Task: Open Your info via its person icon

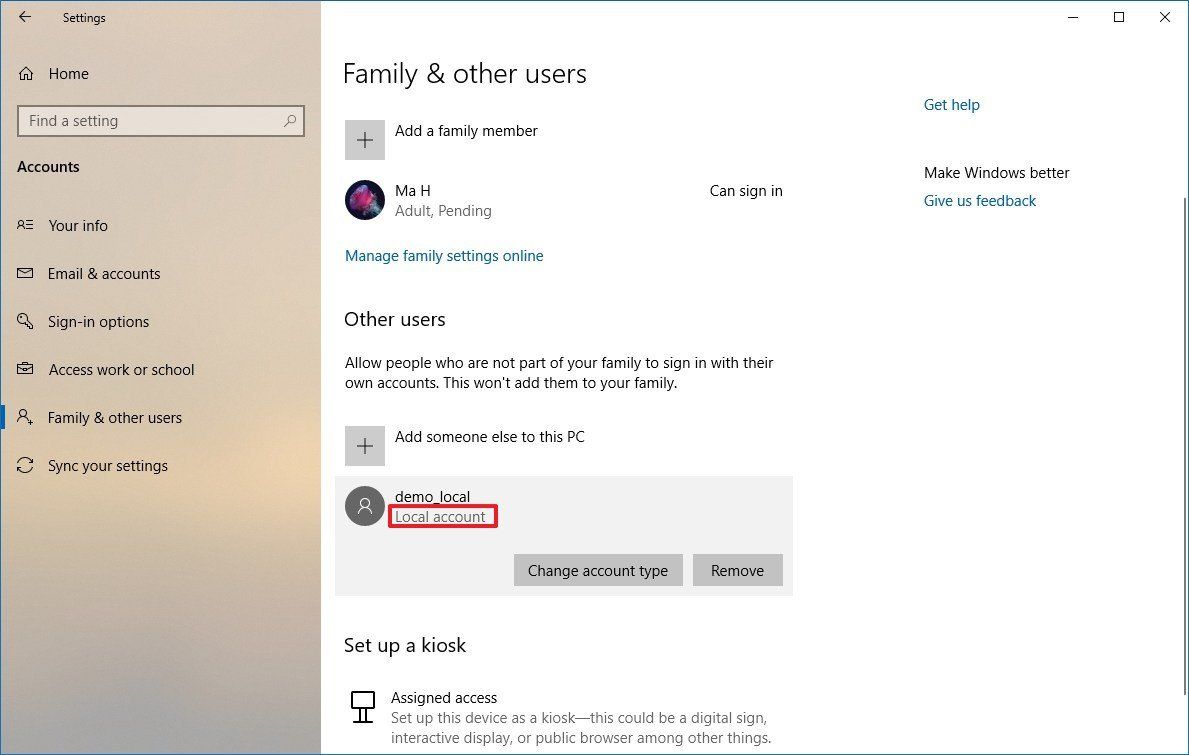Action: coord(25,225)
